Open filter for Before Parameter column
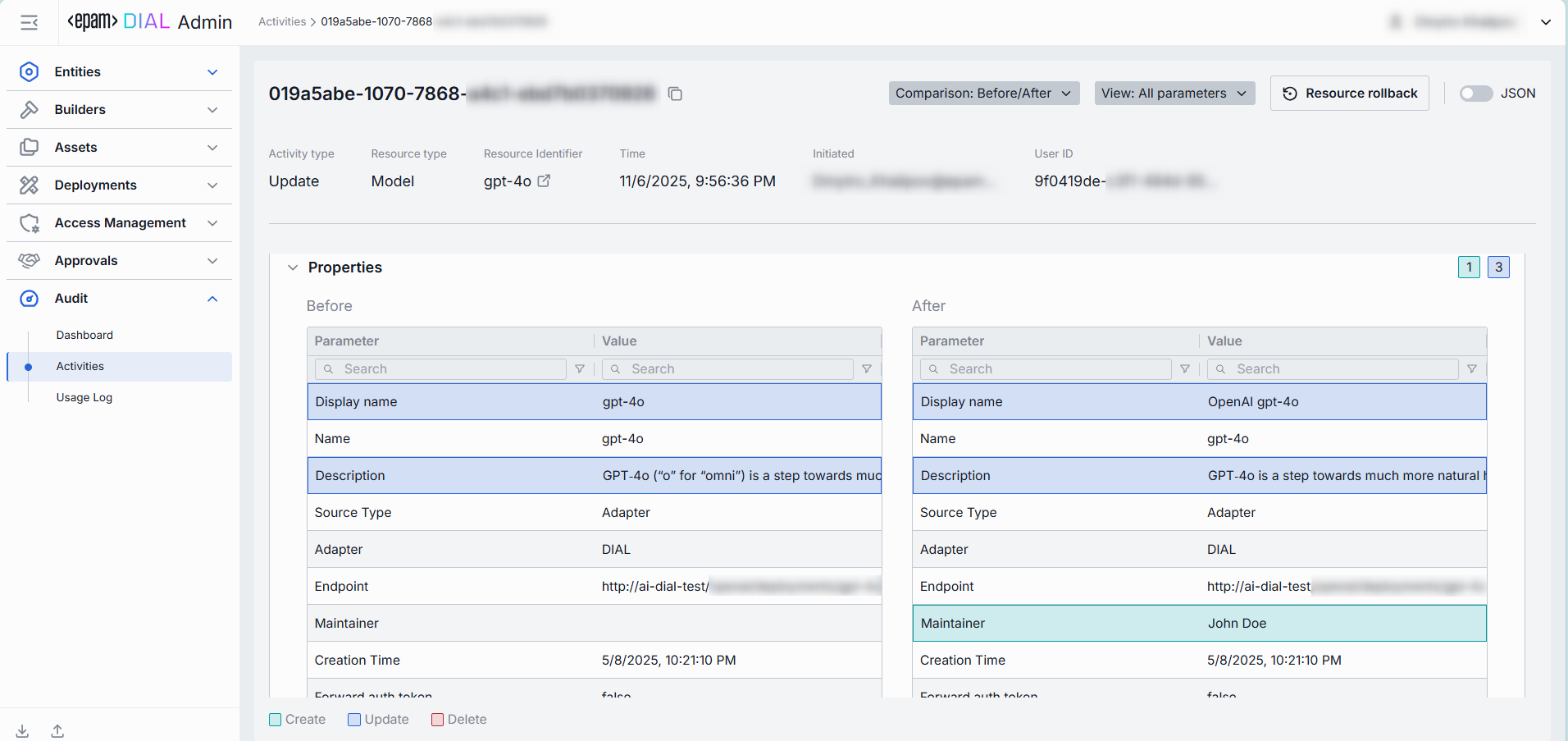 click(580, 369)
